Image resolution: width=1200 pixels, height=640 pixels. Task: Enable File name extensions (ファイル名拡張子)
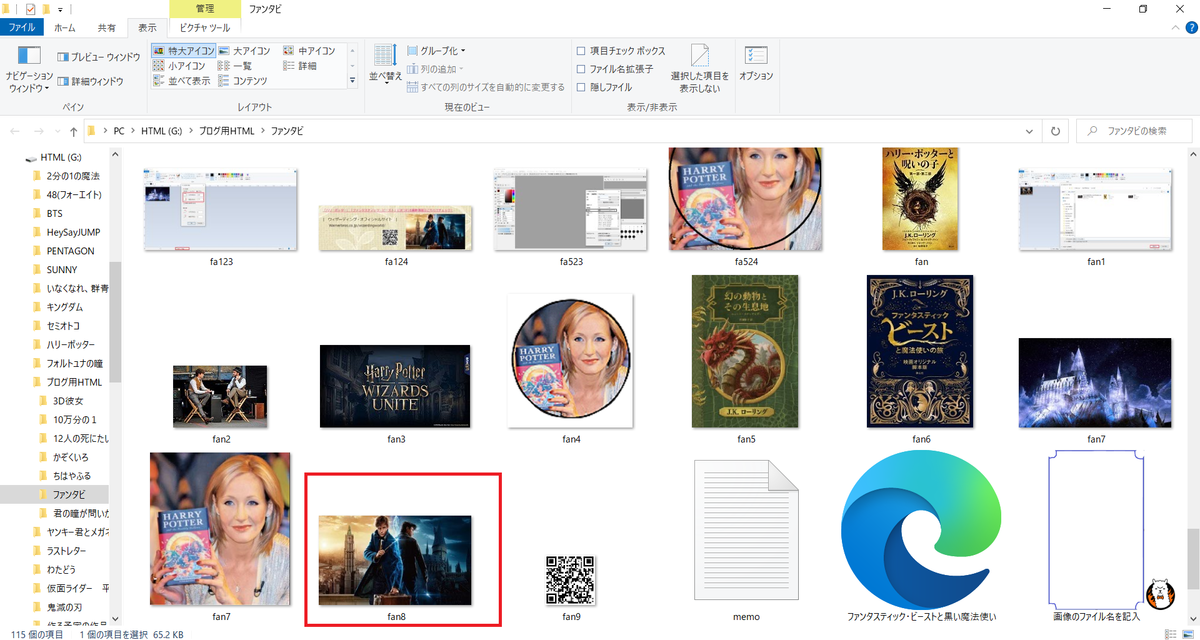(615, 69)
